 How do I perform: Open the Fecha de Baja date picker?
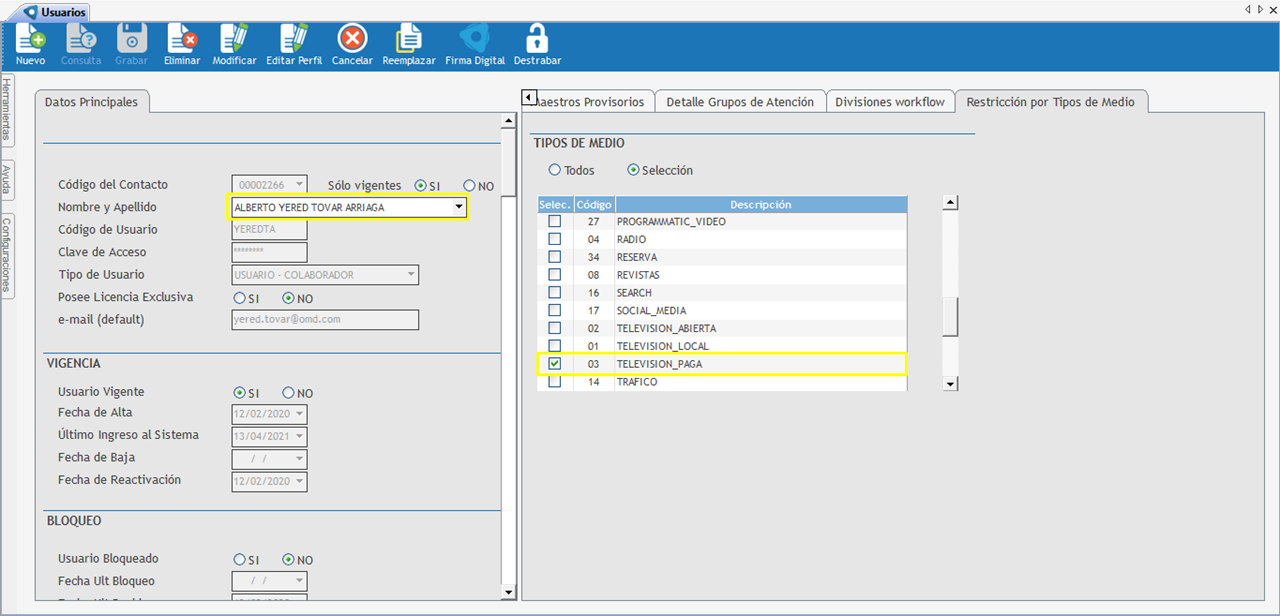[299, 459]
